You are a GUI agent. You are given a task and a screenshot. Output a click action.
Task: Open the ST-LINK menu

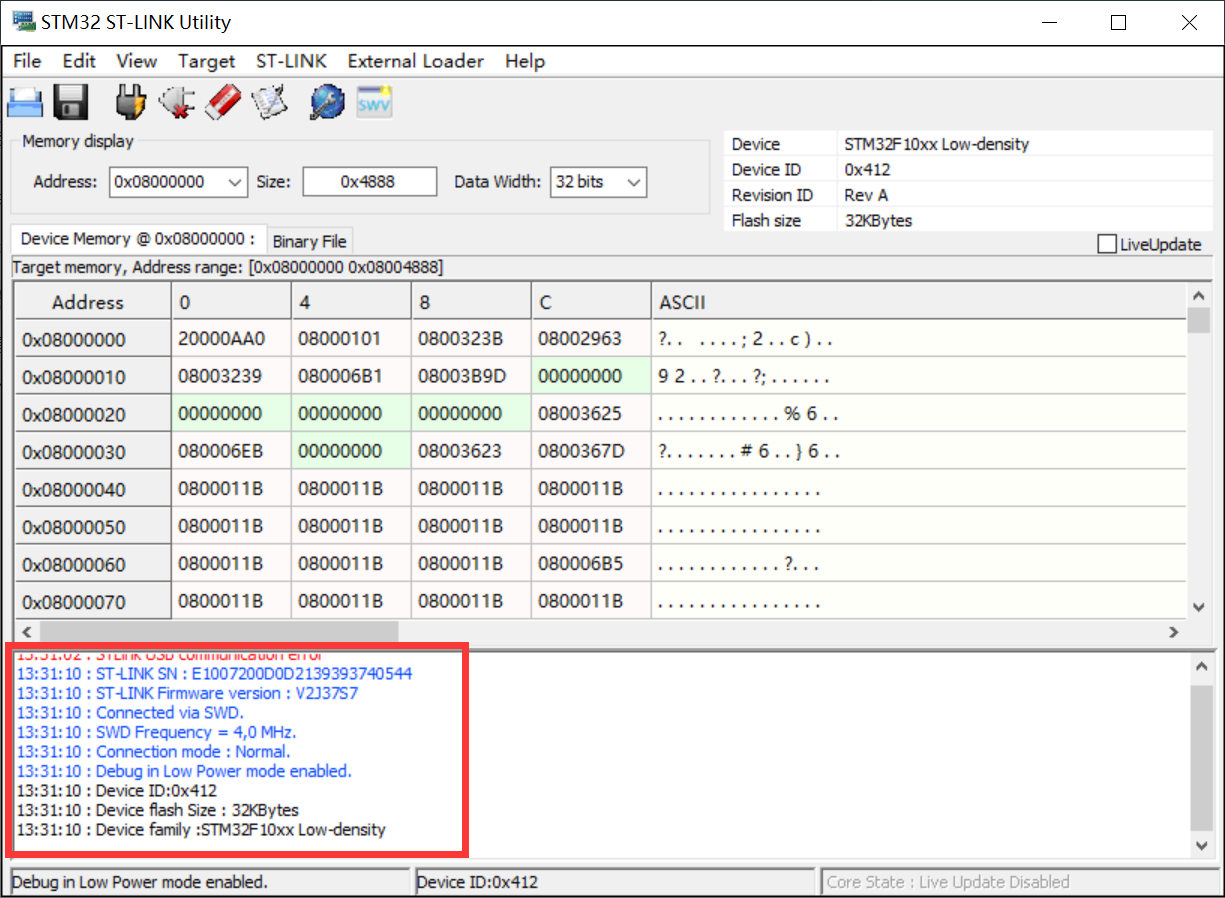[291, 61]
